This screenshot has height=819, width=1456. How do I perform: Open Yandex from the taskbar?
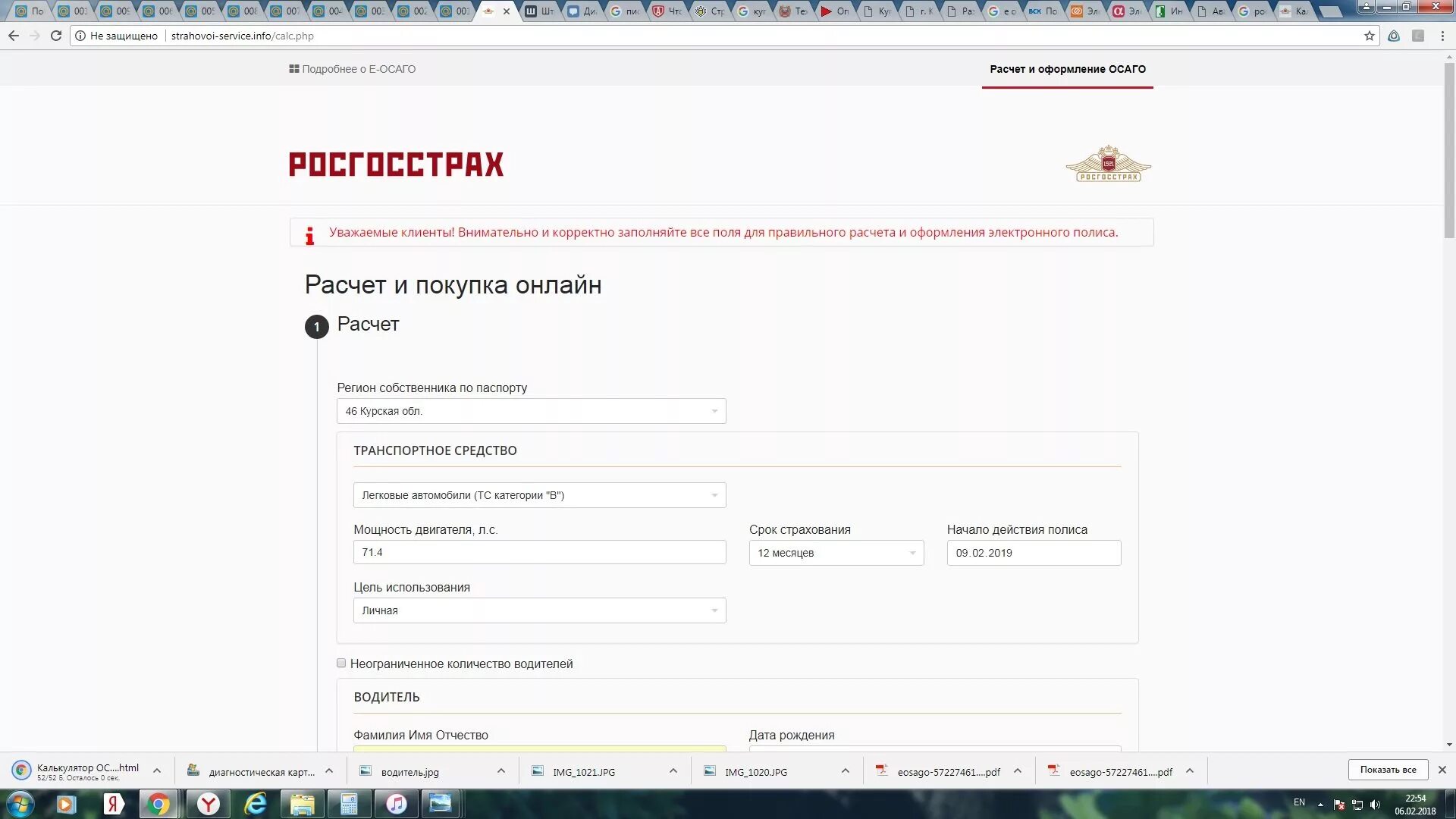point(114,804)
